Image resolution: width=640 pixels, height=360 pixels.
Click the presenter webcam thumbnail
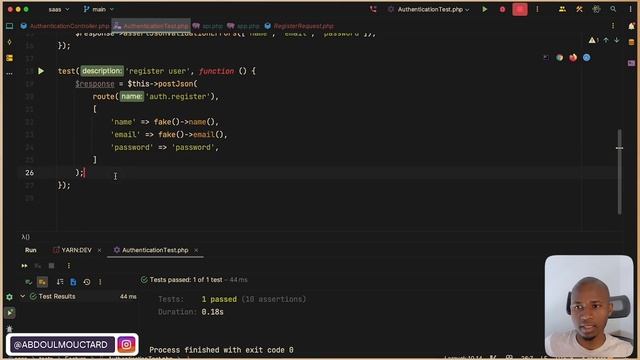pyautogui.click(x=589, y=306)
